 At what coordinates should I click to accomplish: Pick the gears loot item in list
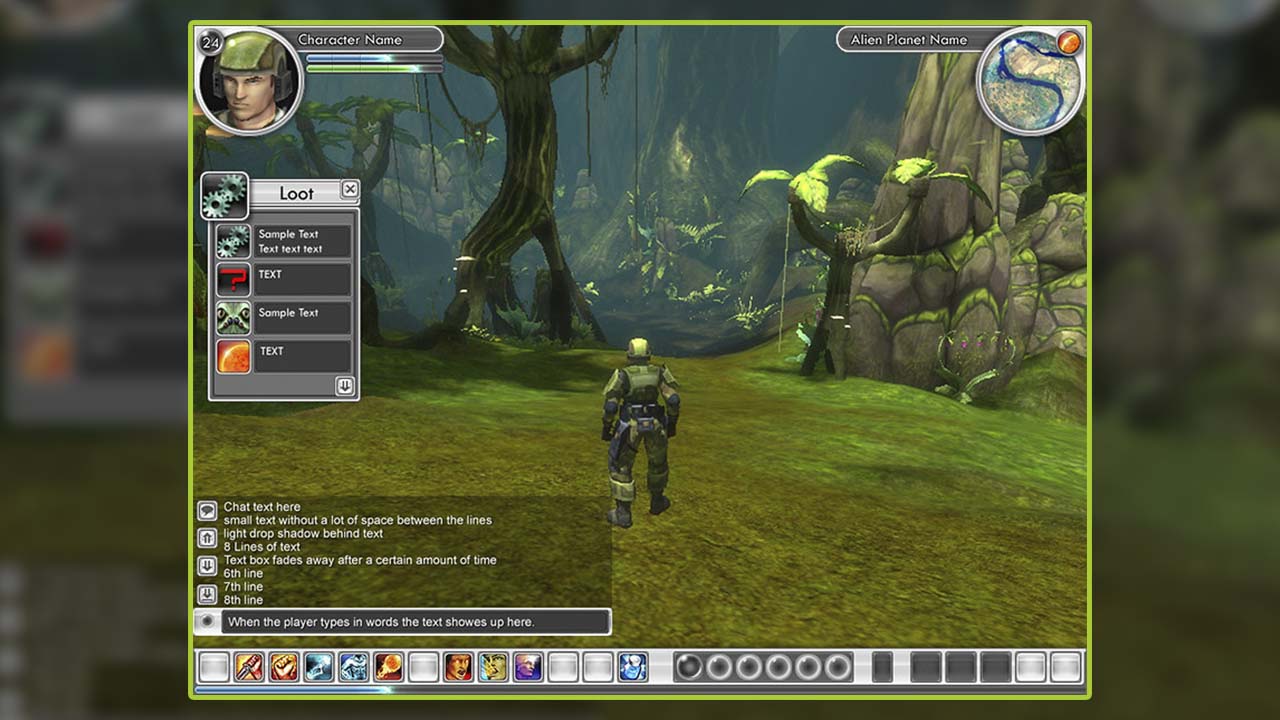(x=233, y=241)
